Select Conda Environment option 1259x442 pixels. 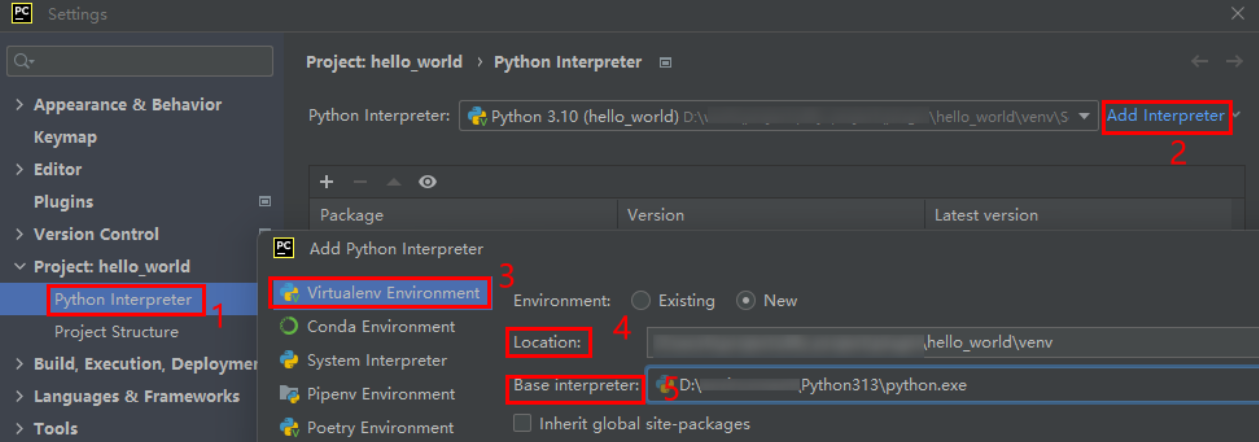(x=381, y=326)
